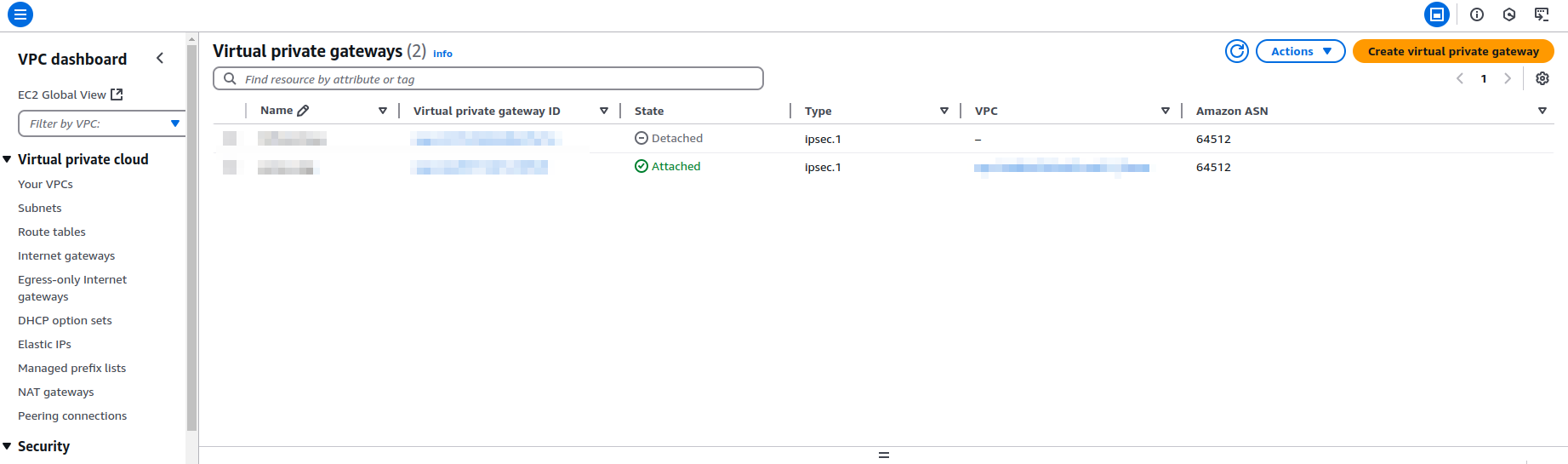Screen dimensions: 1568x464
Task: Collapse the Virtual private cloud section
Action: click(x=8, y=159)
